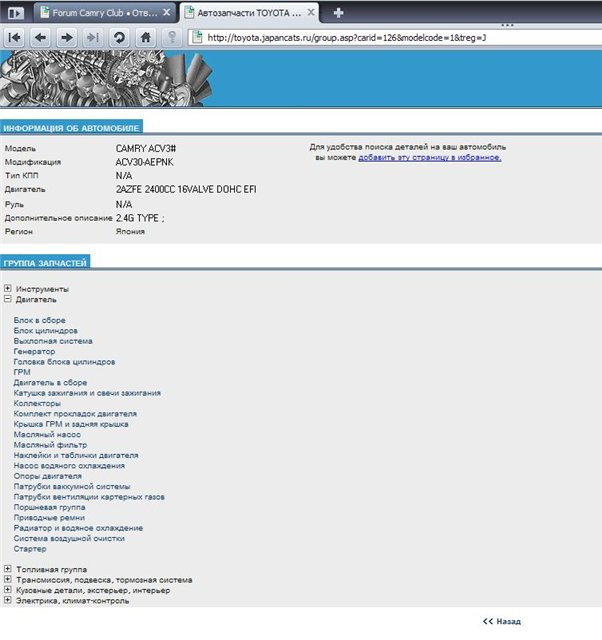602x640 pixels.
Task: Open the Выхлопная система link
Action: [53, 341]
